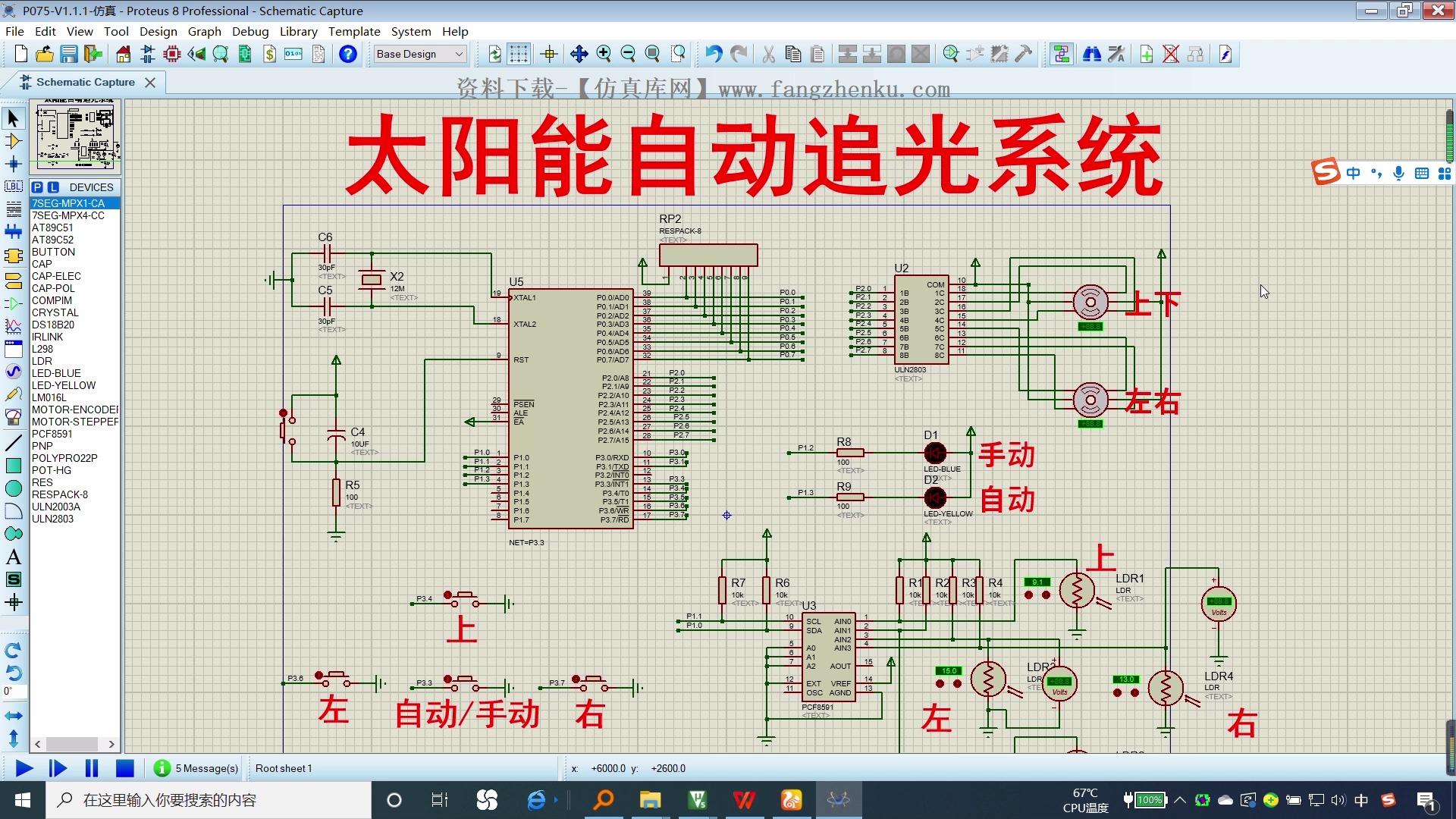1456x819 pixels.
Task: Pause the running simulation
Action: pyautogui.click(x=91, y=768)
